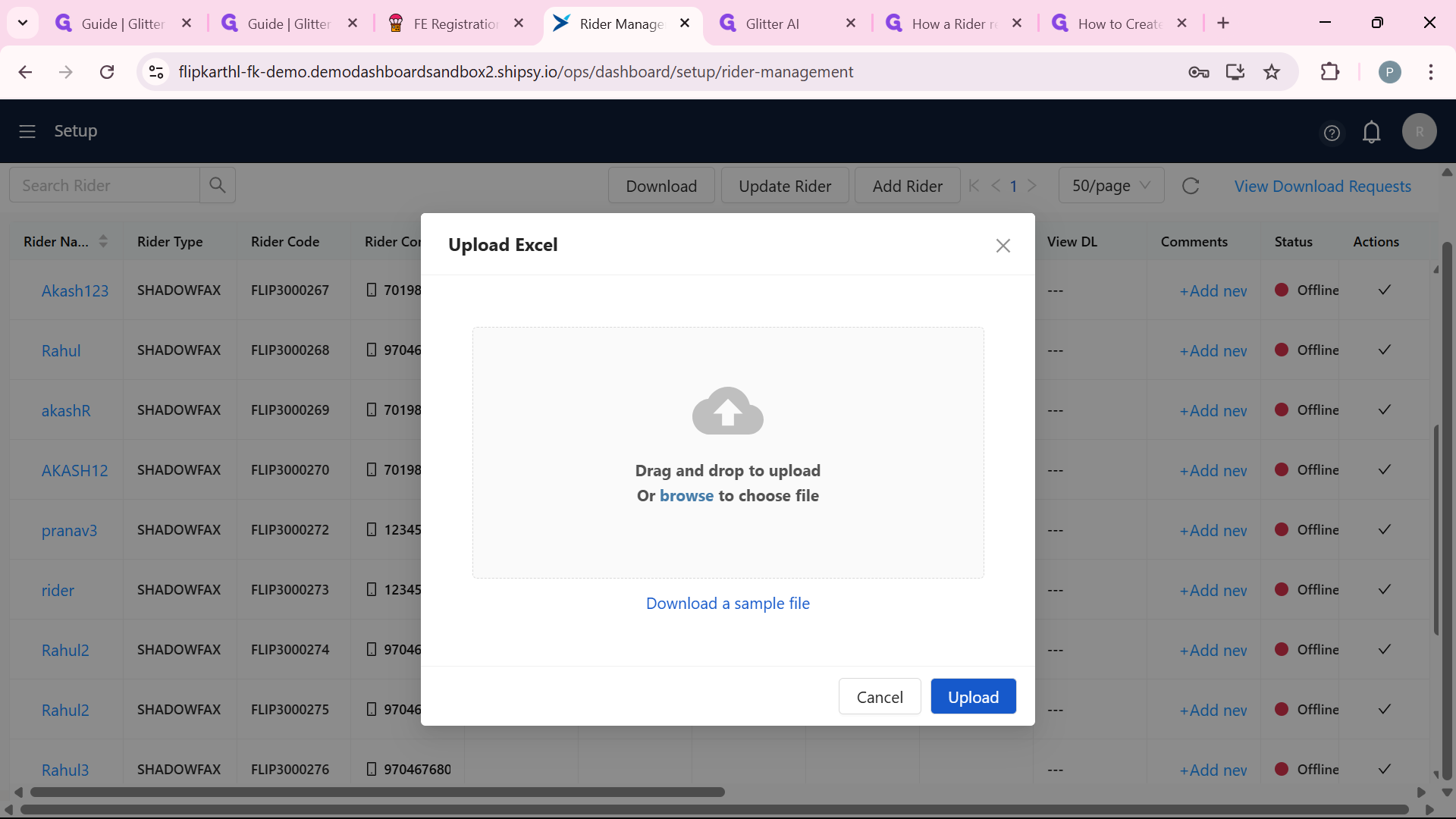Open the hamburger menu beside Setup
The width and height of the screenshot is (1456, 819).
pos(27,131)
